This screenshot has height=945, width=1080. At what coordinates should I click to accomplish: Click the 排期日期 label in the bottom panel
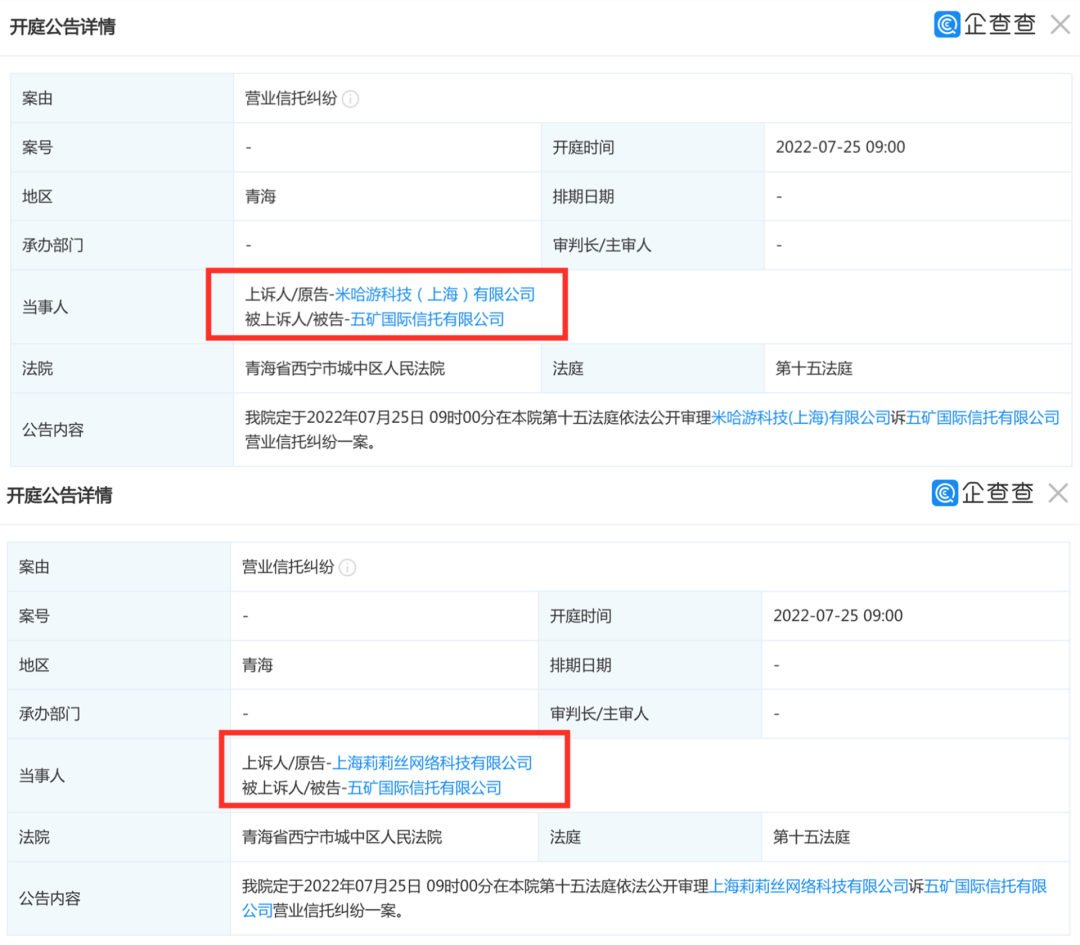(581, 665)
